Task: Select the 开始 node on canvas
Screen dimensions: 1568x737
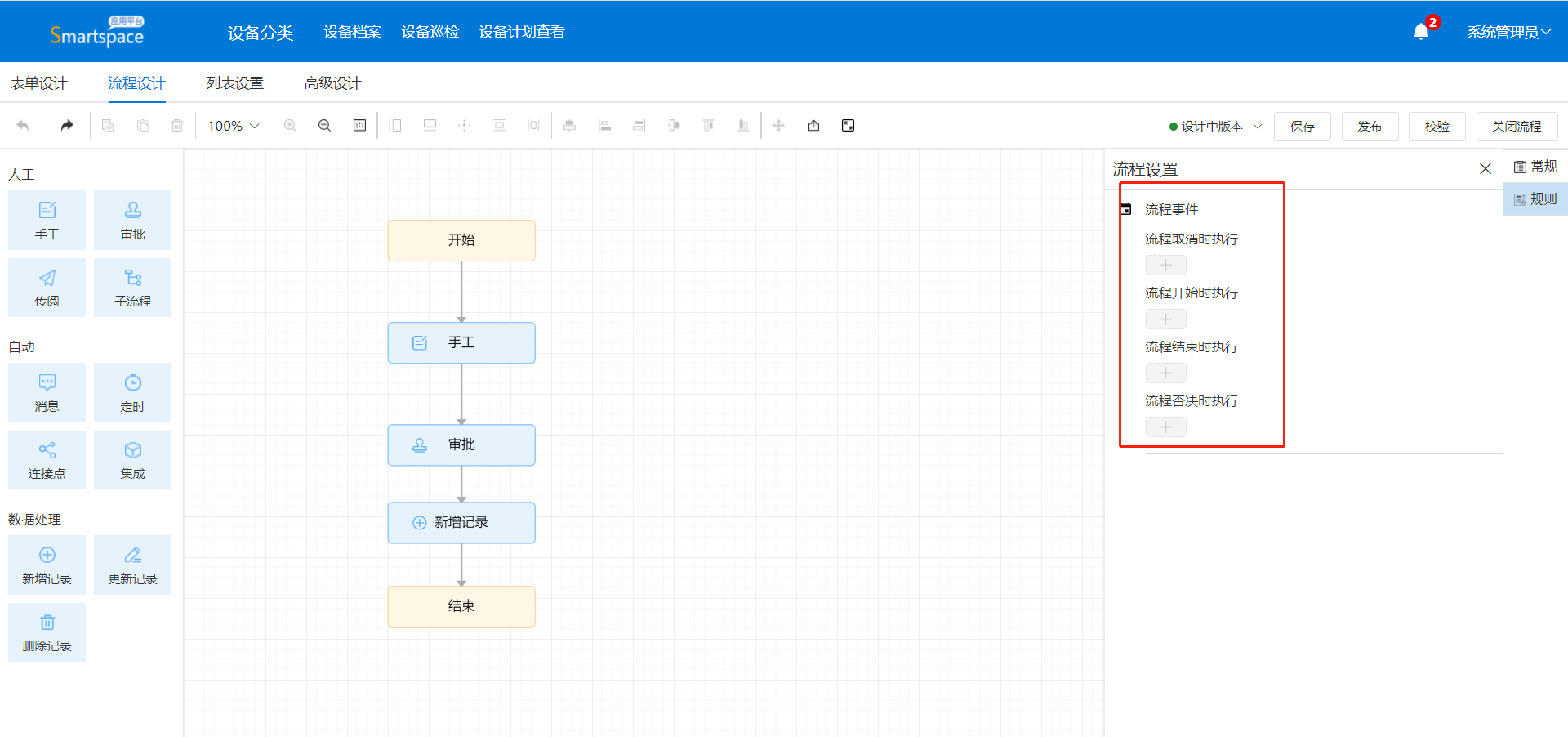Action: click(461, 240)
